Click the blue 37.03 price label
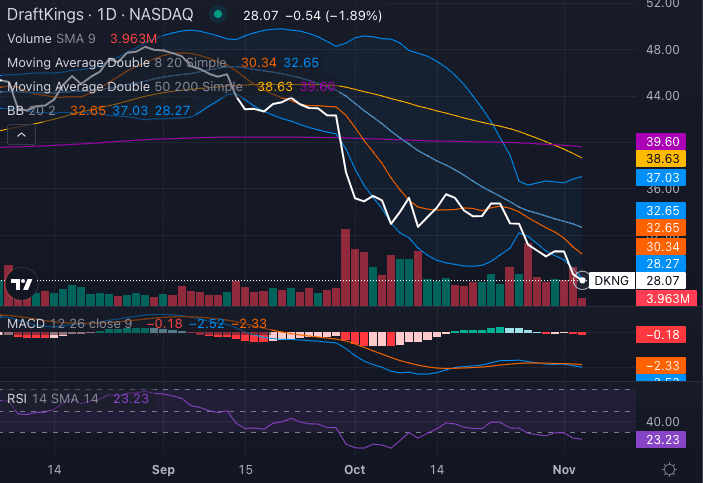 pos(664,177)
